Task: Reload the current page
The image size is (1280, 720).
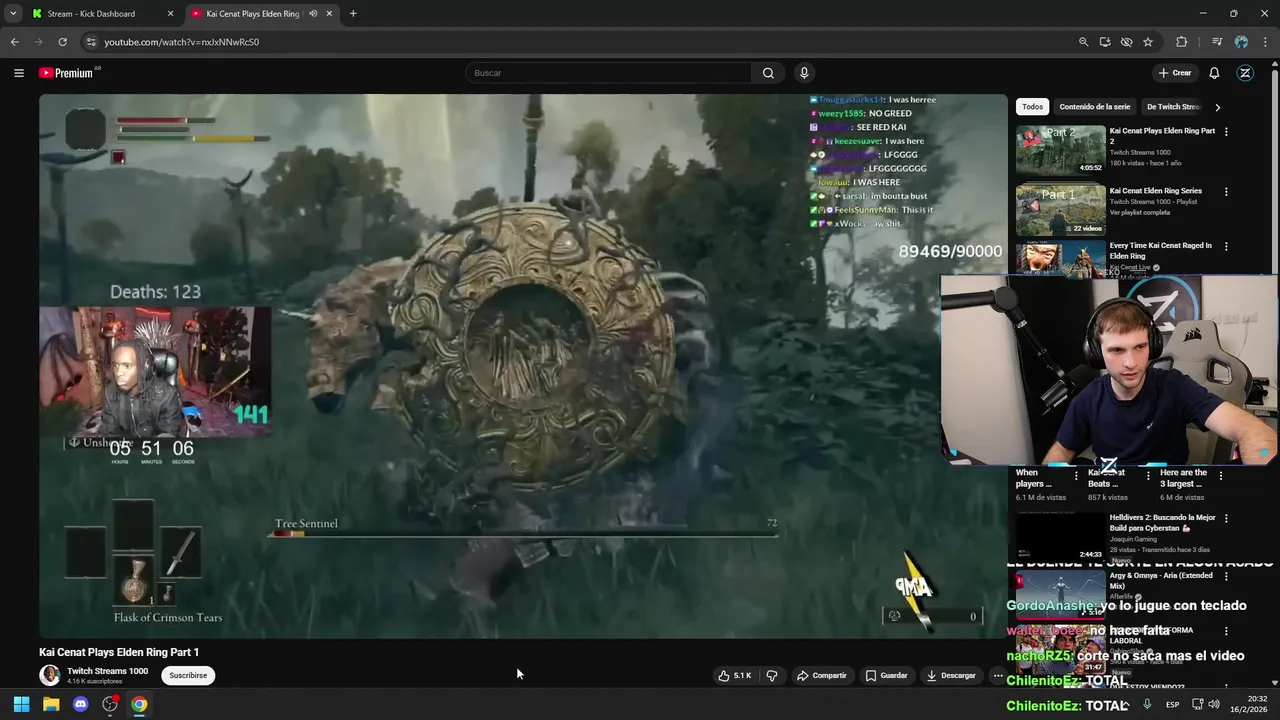Action: point(62,42)
